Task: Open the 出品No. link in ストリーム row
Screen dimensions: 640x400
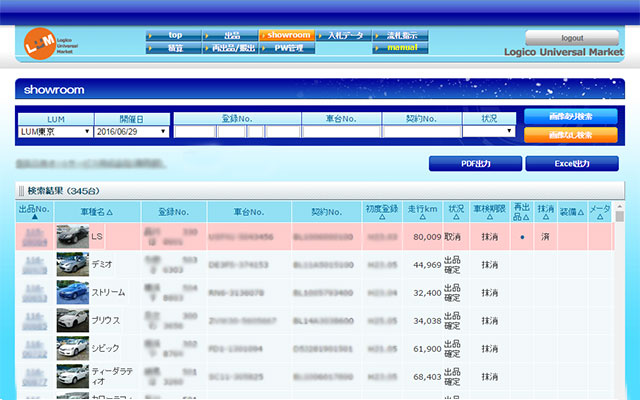Action: (x=34, y=293)
